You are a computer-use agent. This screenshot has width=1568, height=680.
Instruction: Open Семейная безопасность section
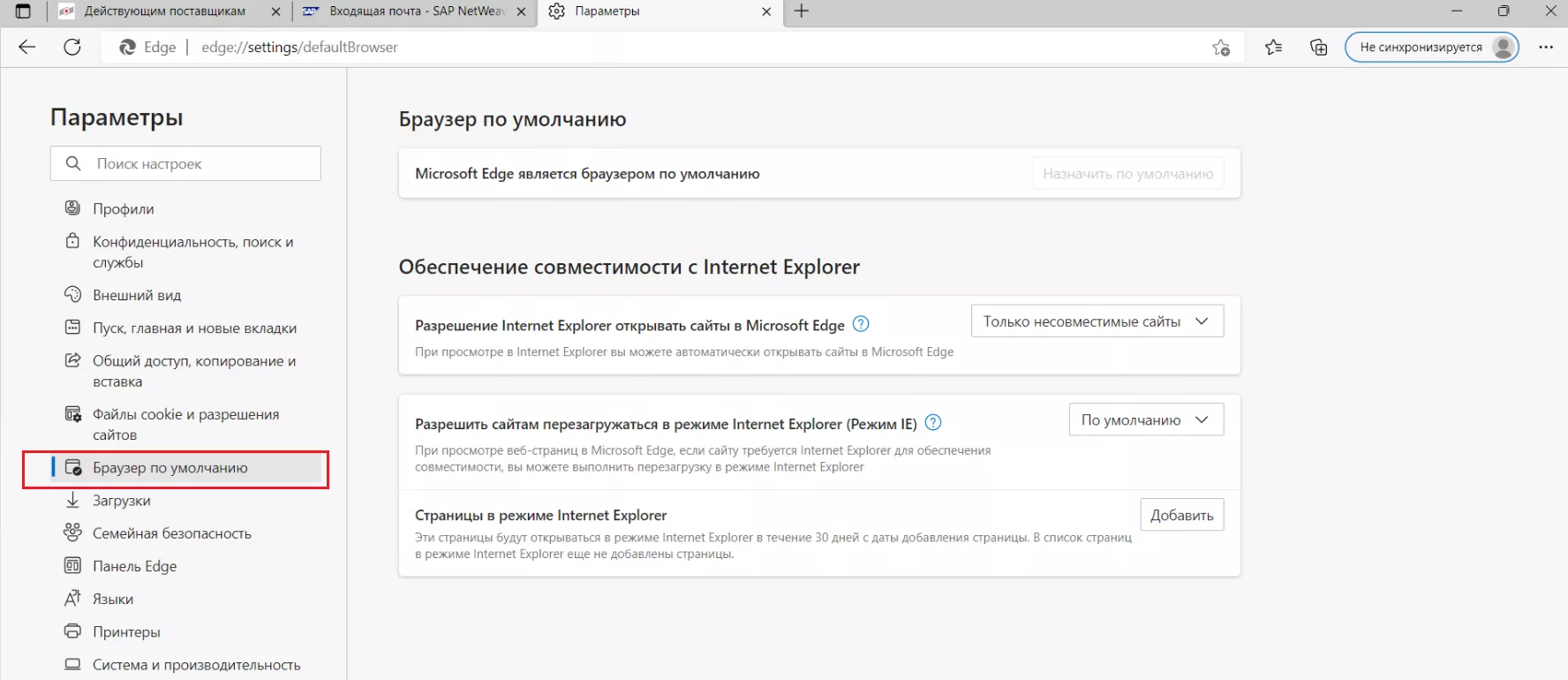[185, 533]
